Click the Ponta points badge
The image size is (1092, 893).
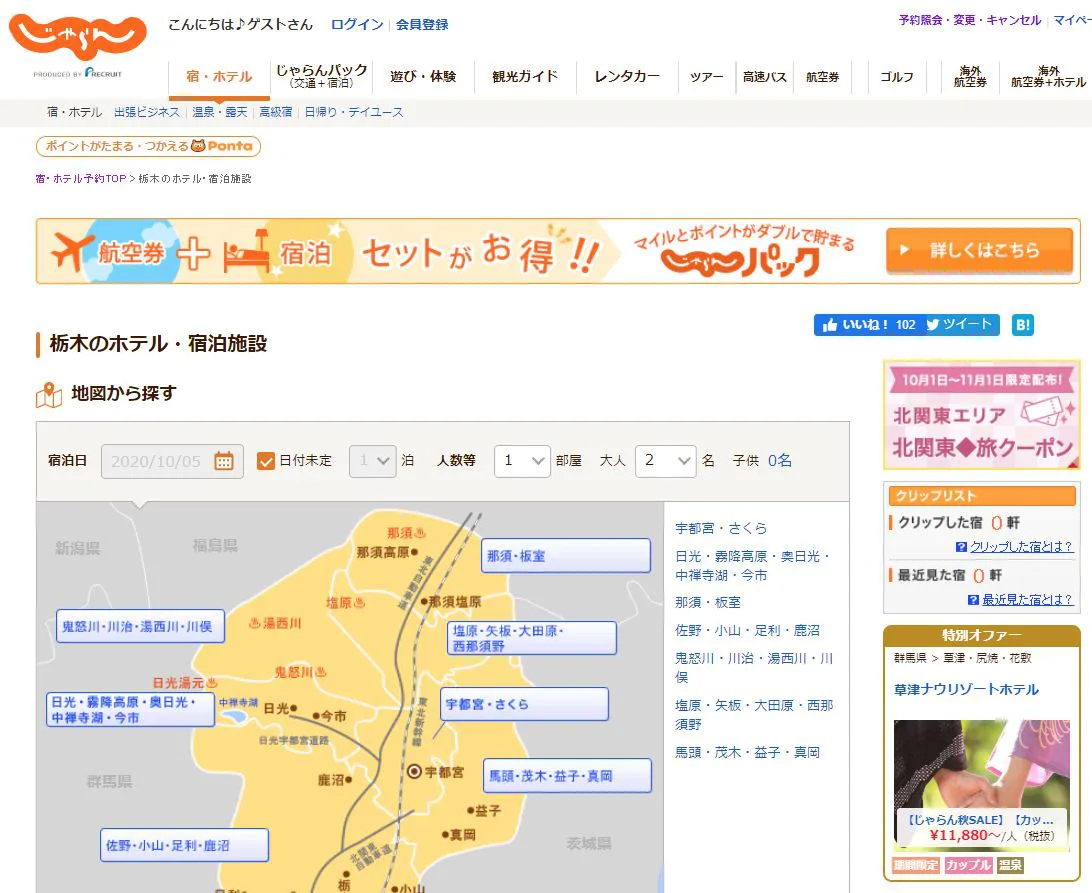coord(148,147)
